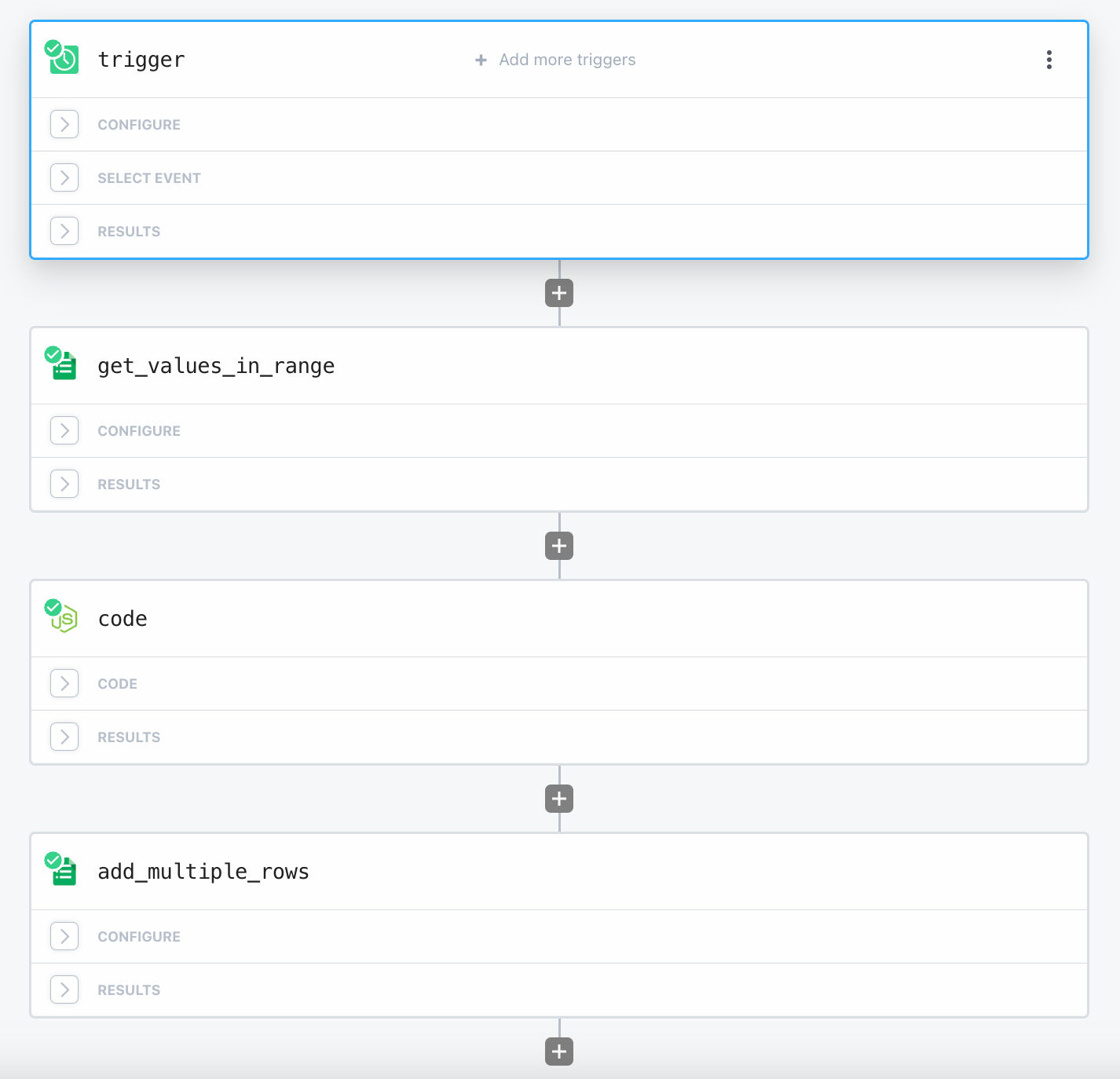Click RESULTS label in add_multiple_rows
The width and height of the screenshot is (1120, 1079).
point(129,990)
